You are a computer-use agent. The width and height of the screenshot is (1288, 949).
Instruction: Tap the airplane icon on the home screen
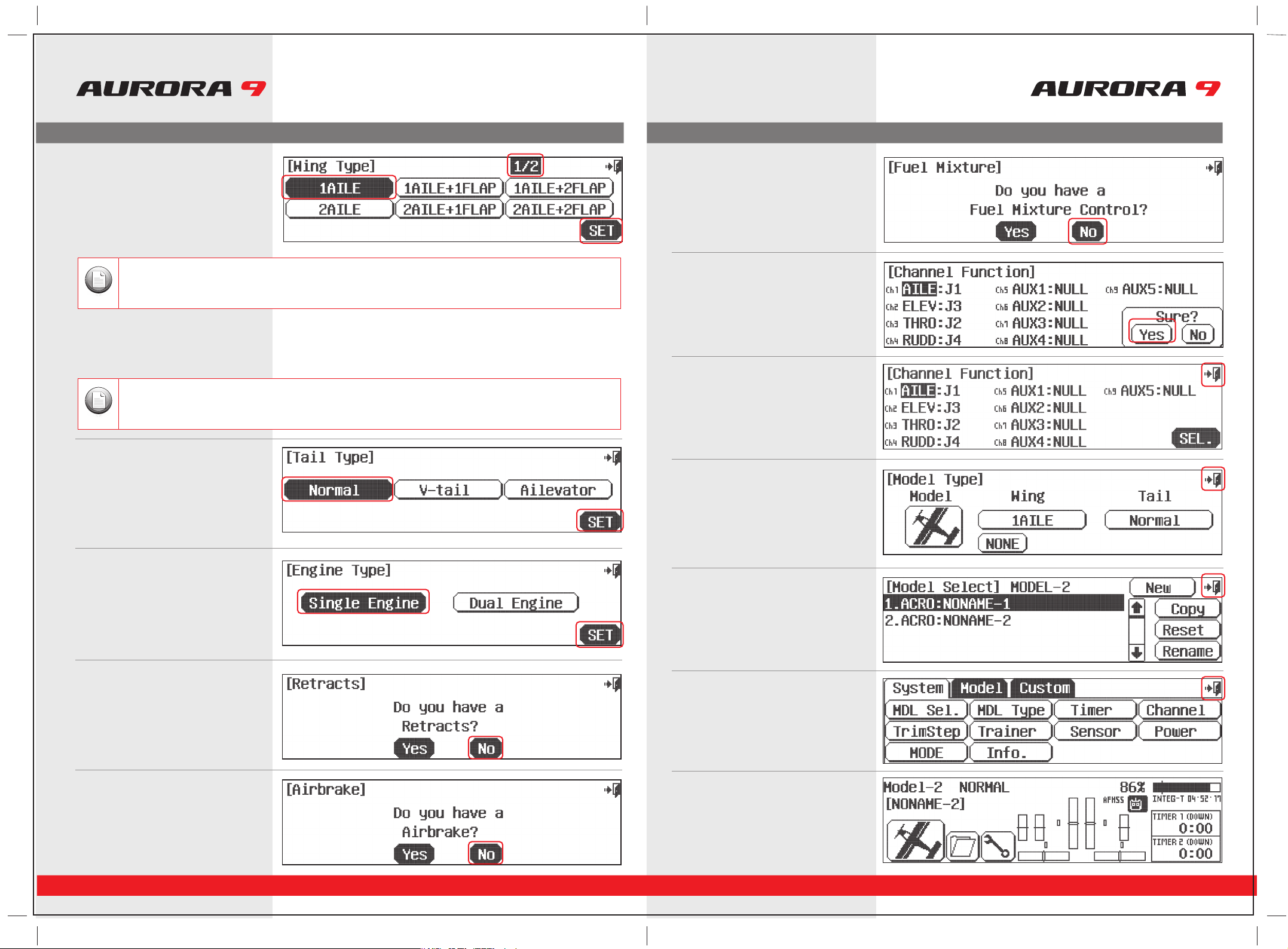tap(915, 840)
